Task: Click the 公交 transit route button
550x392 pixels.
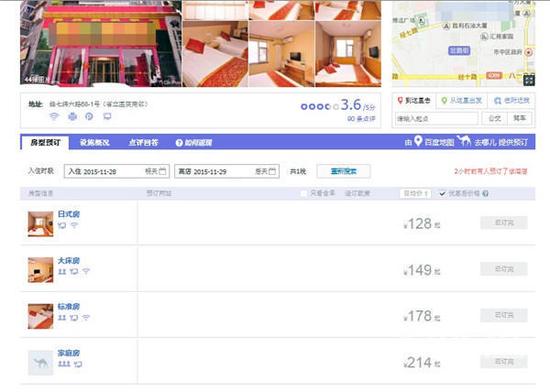Action: pyautogui.click(x=495, y=119)
